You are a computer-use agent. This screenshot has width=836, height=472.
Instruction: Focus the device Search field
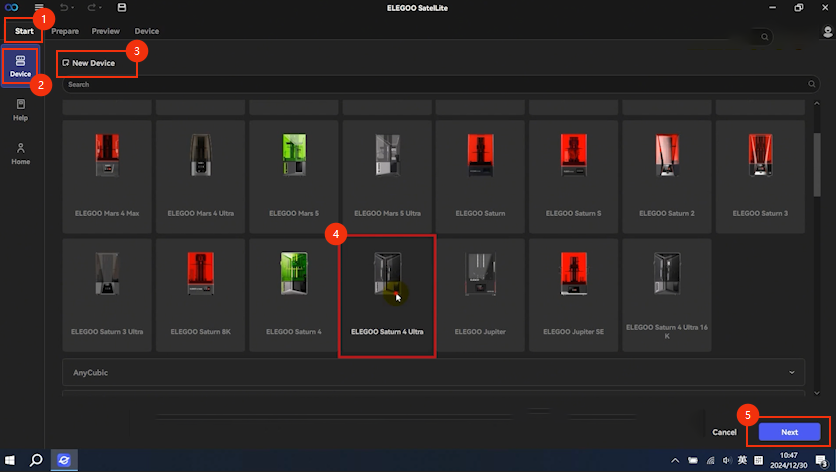coord(440,84)
